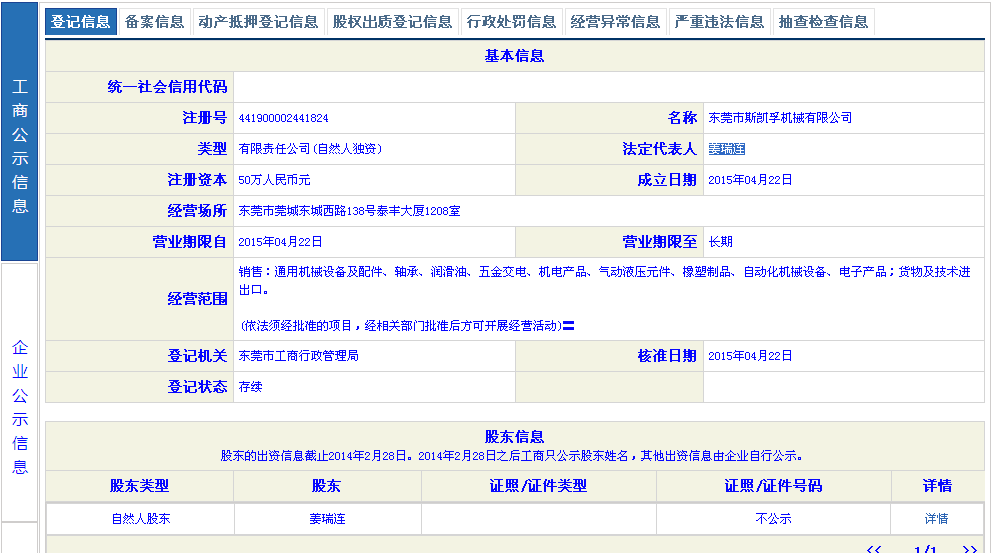Click the registration number 441900002441824
The image size is (991, 553).
click(283, 118)
